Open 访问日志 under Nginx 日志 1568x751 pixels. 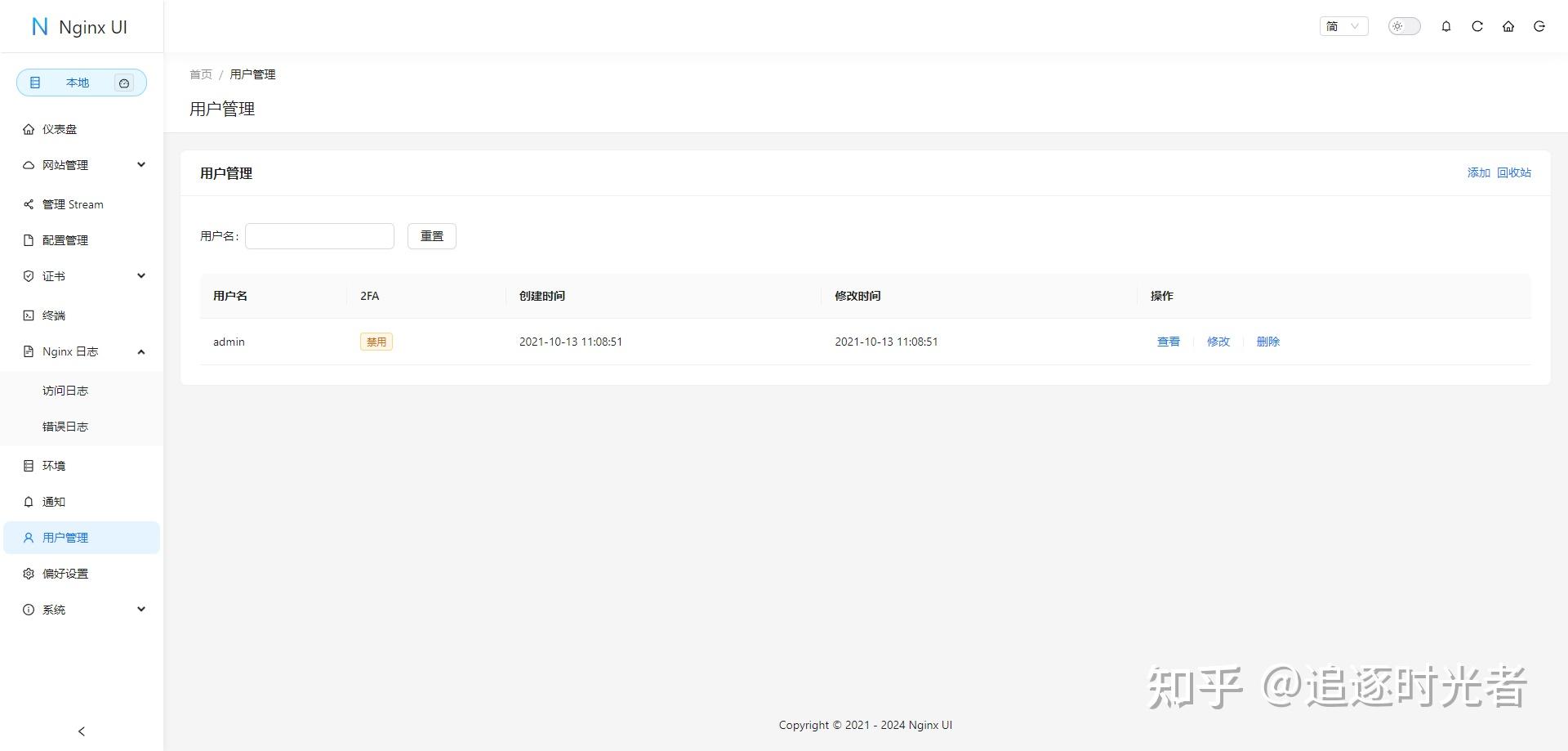[x=65, y=390]
